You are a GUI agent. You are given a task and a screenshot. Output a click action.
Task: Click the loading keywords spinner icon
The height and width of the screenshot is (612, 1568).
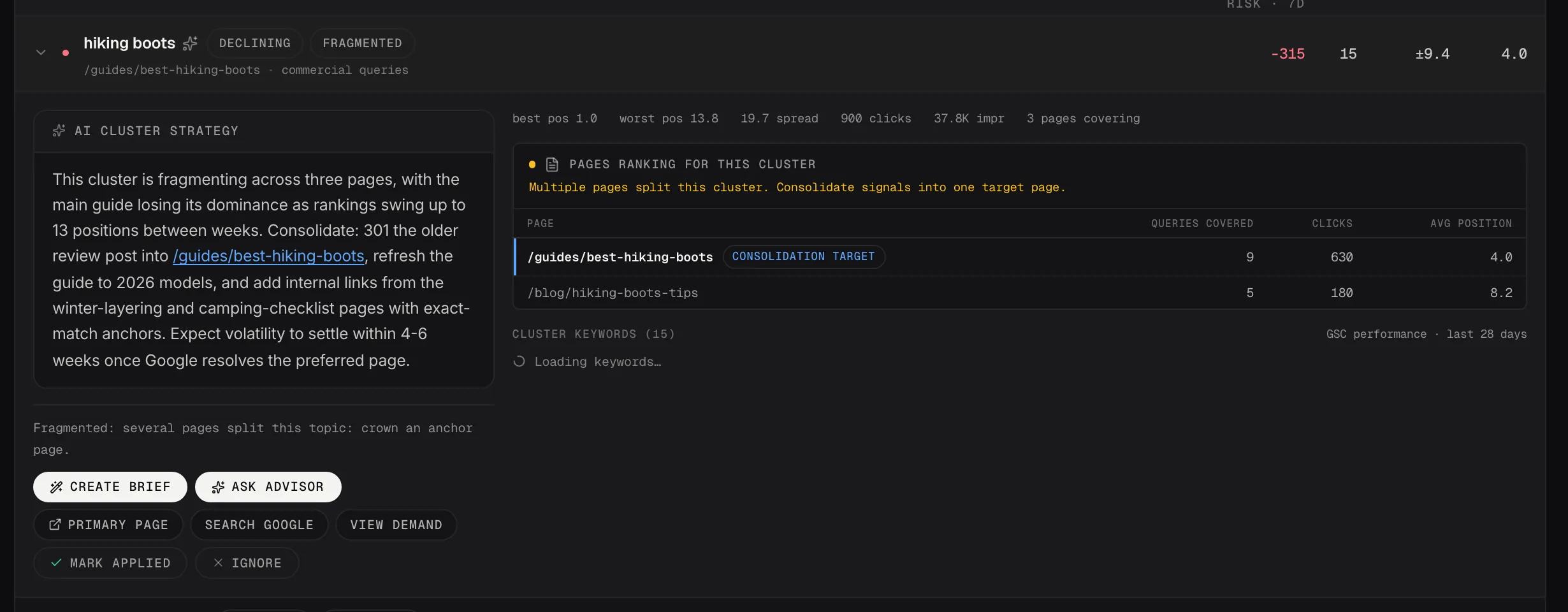(519, 361)
